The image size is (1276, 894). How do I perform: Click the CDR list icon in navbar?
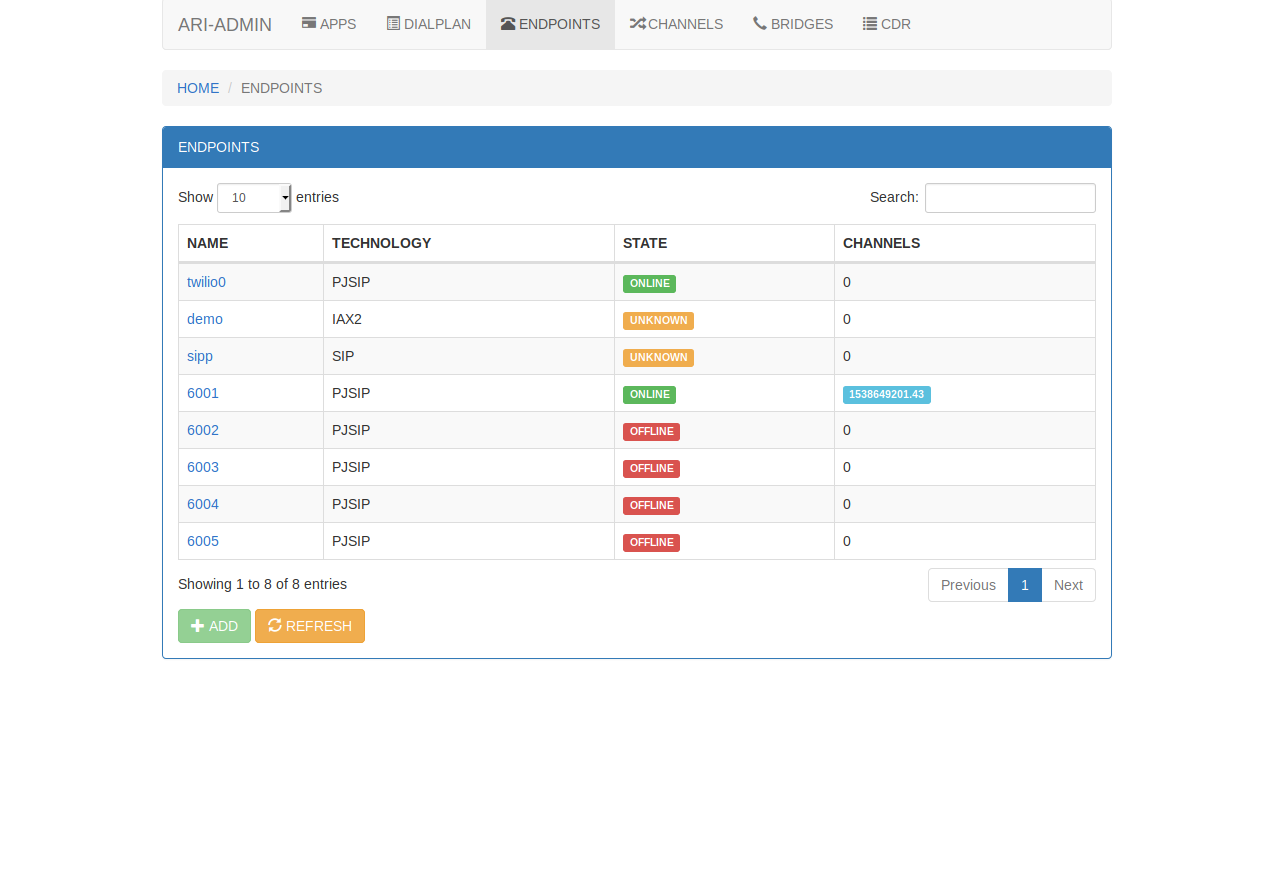870,23
